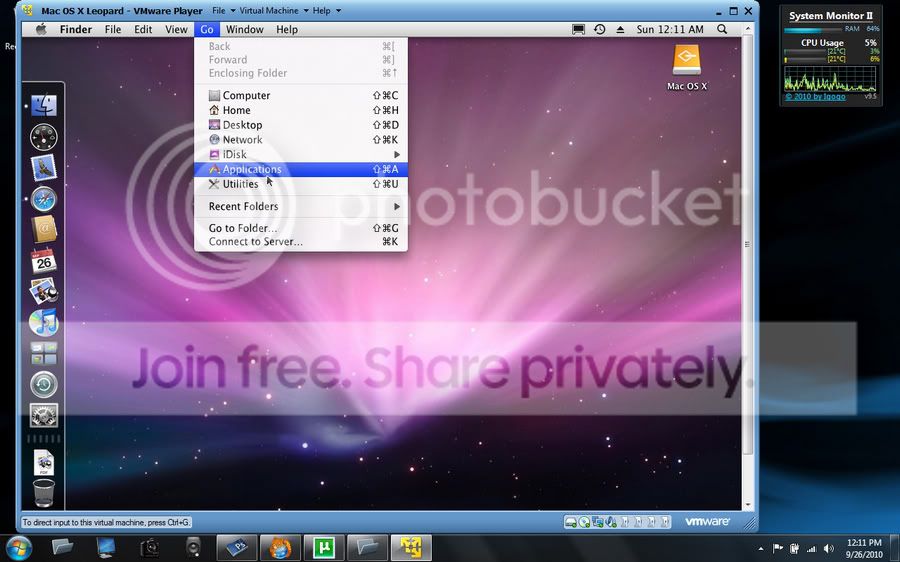Viewport: 900px width, 562px height.
Task: Open the Finder menu
Action: pyautogui.click(x=76, y=29)
